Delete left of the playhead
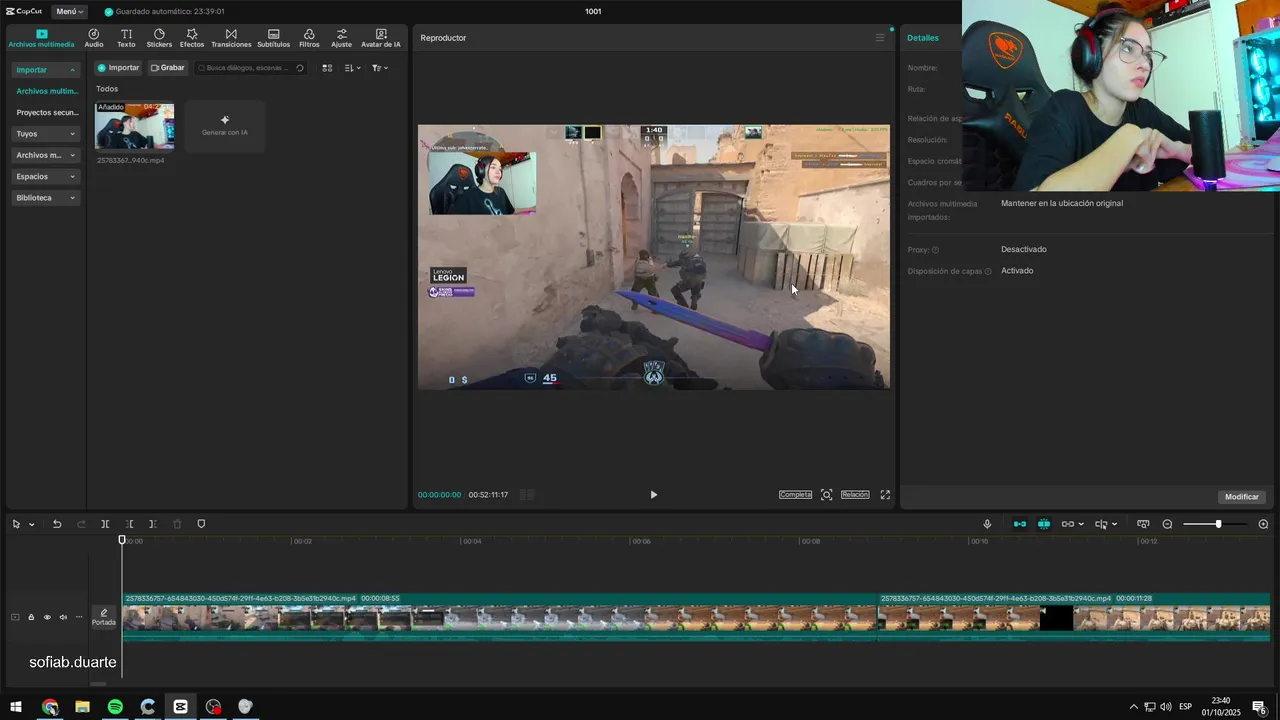1280x720 pixels. (129, 524)
